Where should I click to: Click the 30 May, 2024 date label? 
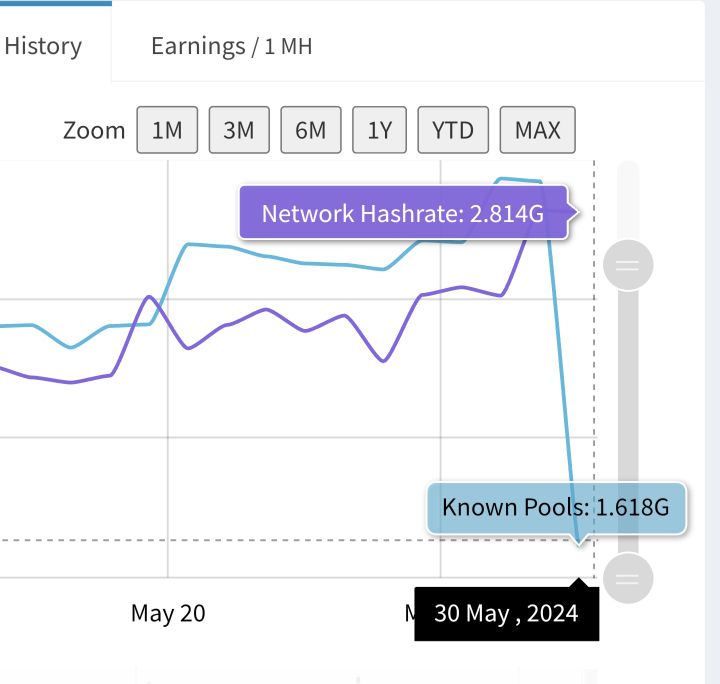[x=506, y=613]
